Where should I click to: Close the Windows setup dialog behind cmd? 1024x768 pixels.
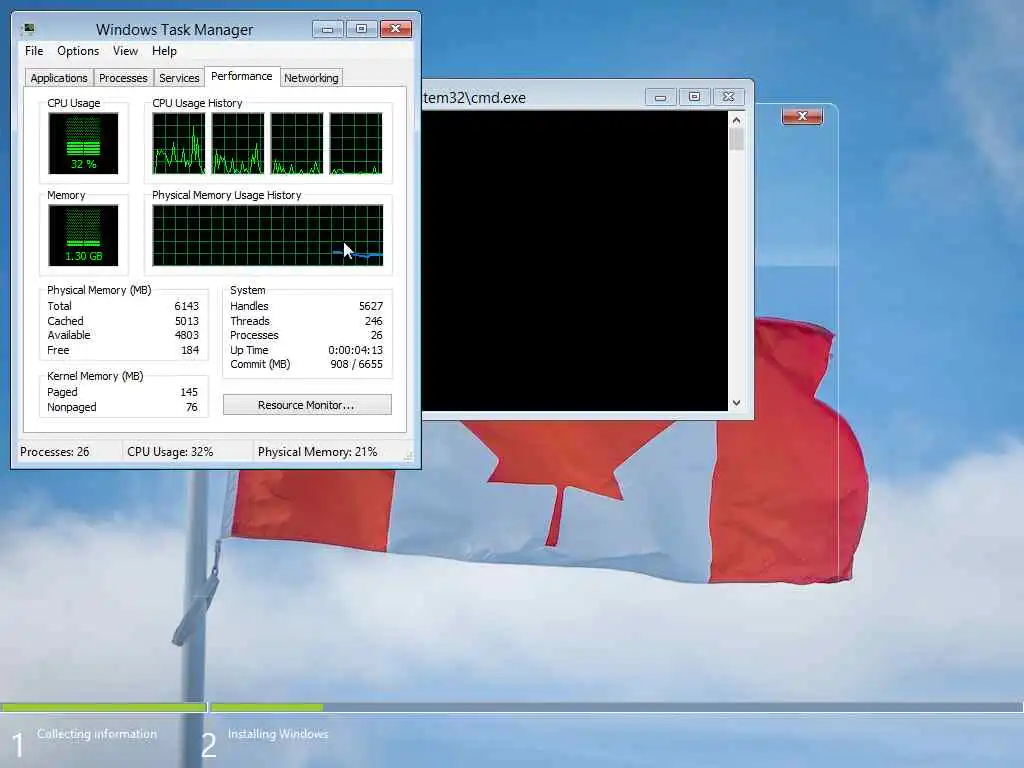click(802, 116)
